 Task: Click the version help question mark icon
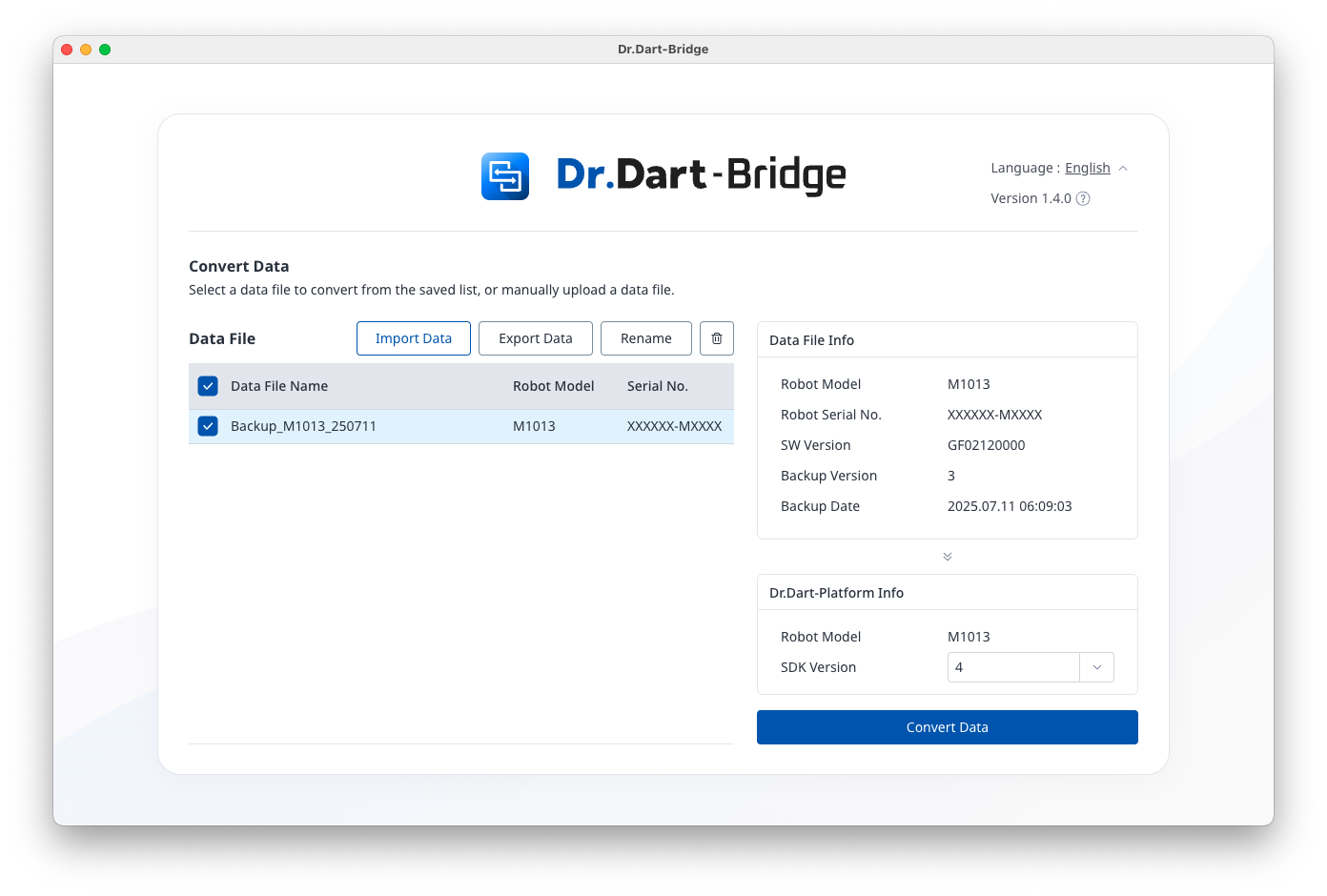[x=1083, y=198]
